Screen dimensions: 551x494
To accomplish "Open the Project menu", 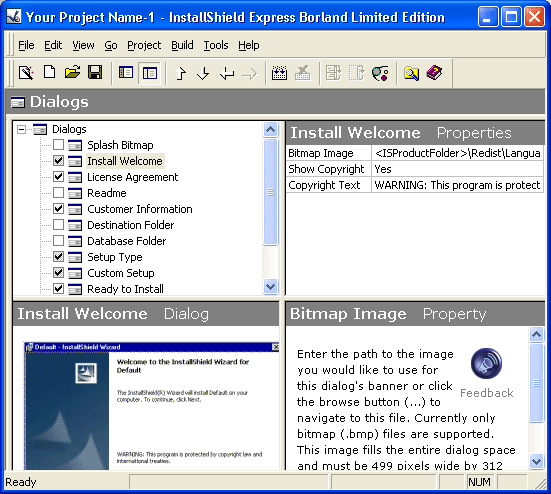I will tap(144, 45).
